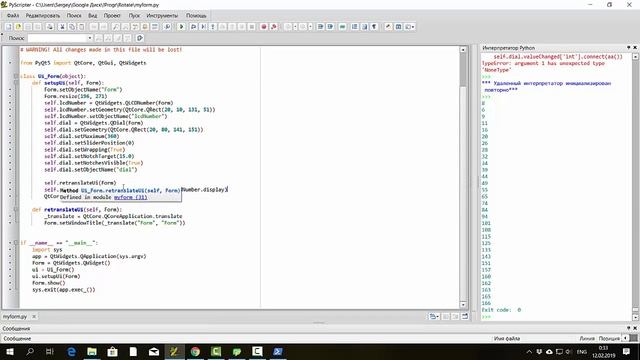The width and height of the screenshot is (640, 360).
Task: Open Find with the magnifier toolbar icon
Action: point(116,27)
